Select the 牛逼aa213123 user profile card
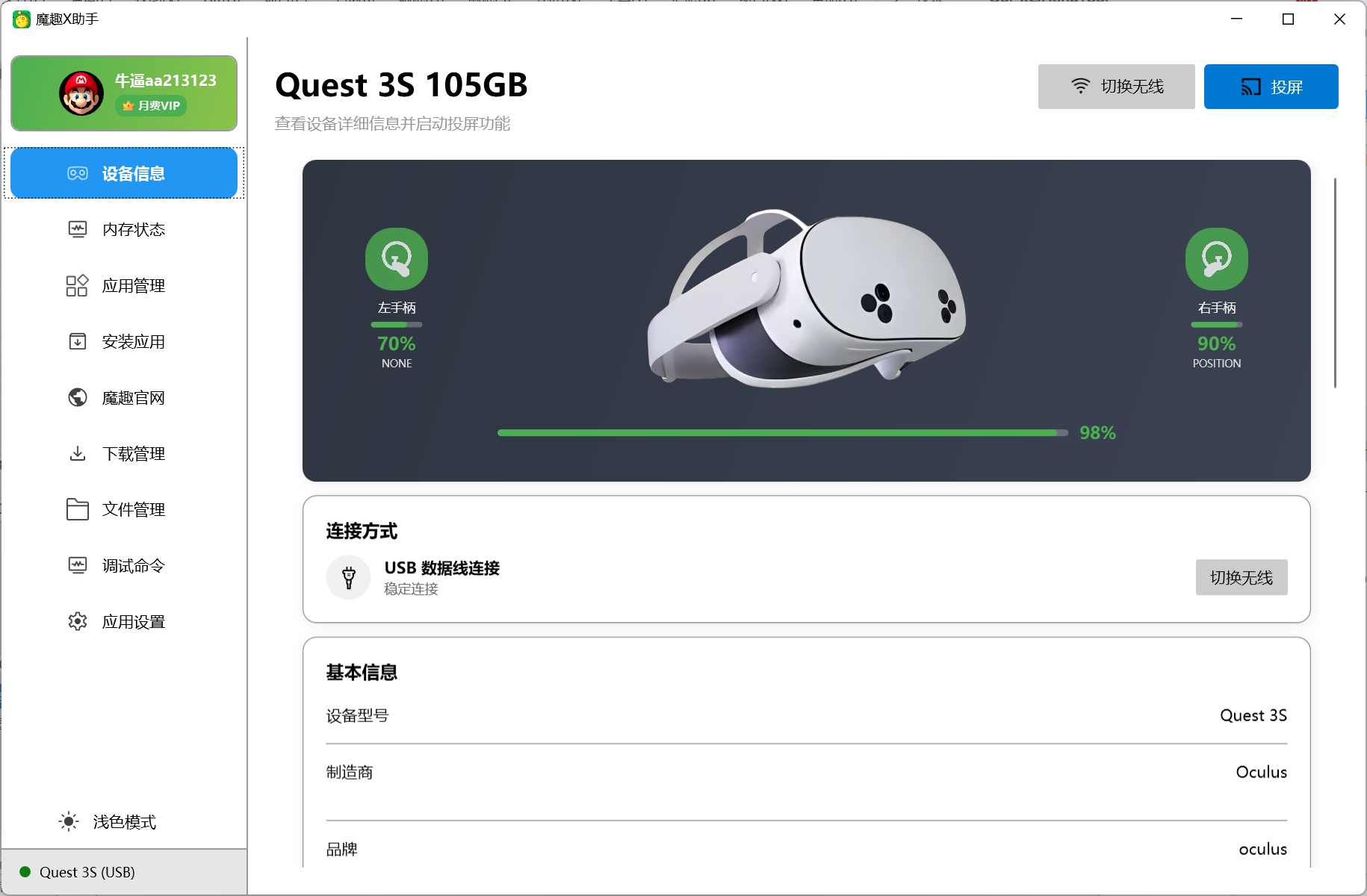The width and height of the screenshot is (1367, 896). click(x=123, y=92)
